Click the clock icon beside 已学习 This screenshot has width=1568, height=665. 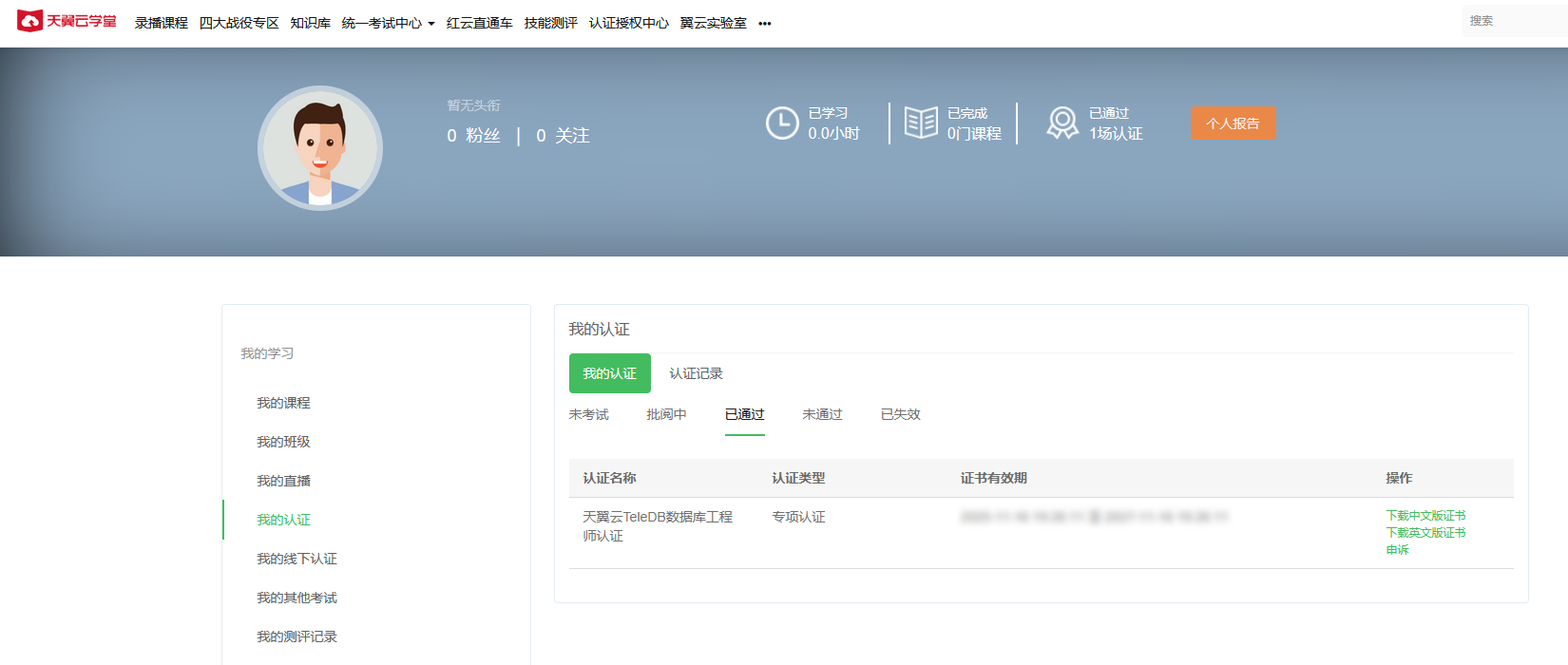782,123
